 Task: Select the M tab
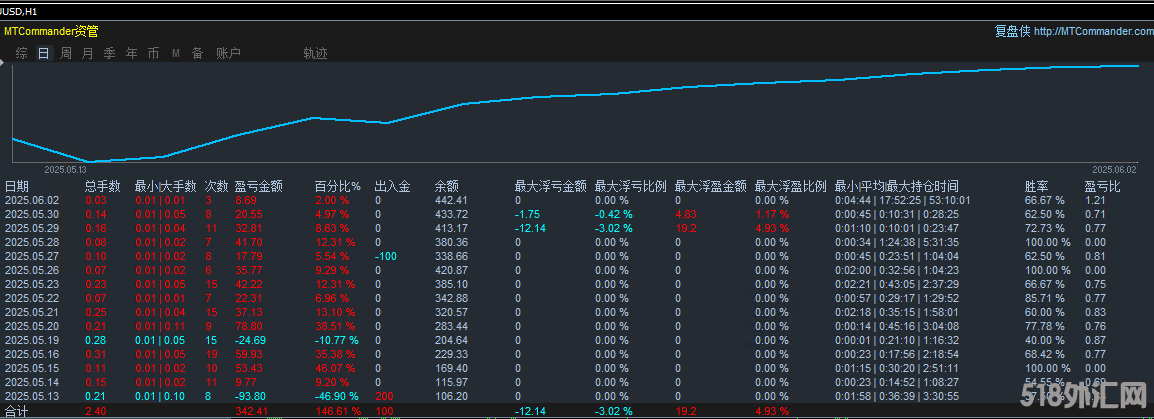pos(176,53)
